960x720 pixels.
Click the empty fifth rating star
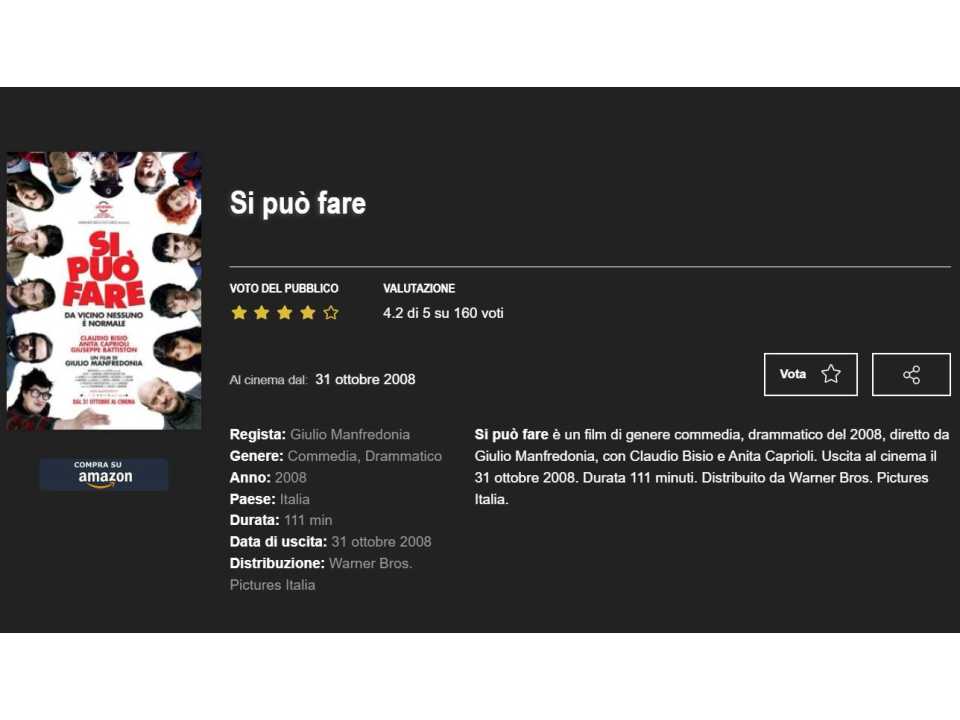click(331, 313)
